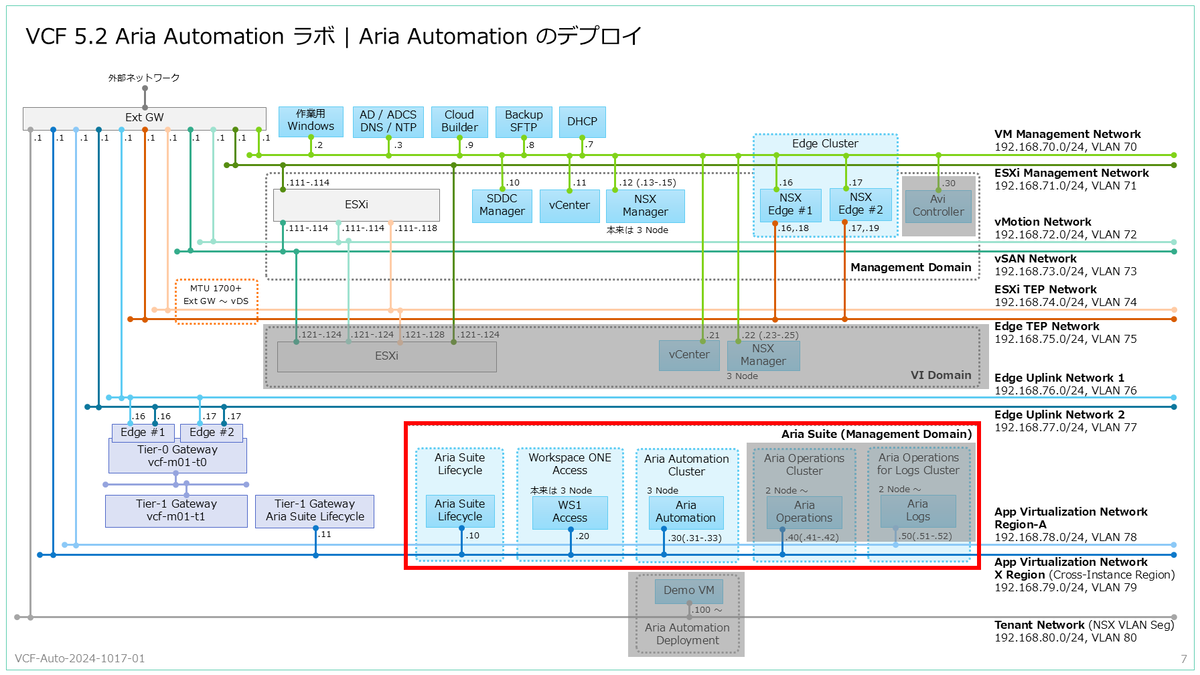Image resolution: width=1200 pixels, height=675 pixels.
Task: Select the Aria Operations Cluster label
Action: (804, 465)
